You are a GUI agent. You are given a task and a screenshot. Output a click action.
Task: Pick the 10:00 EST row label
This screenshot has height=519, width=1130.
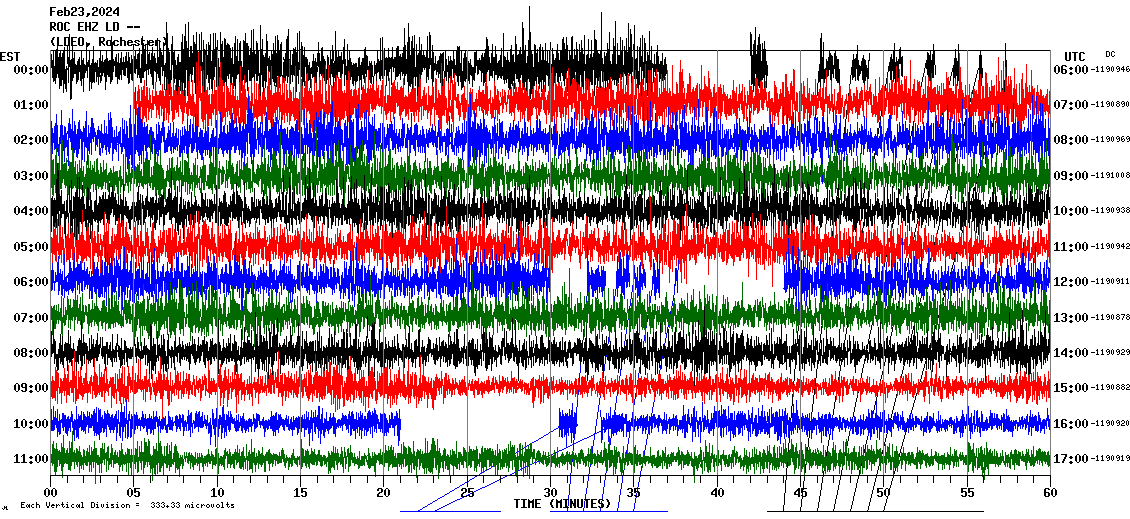pyautogui.click(x=30, y=423)
